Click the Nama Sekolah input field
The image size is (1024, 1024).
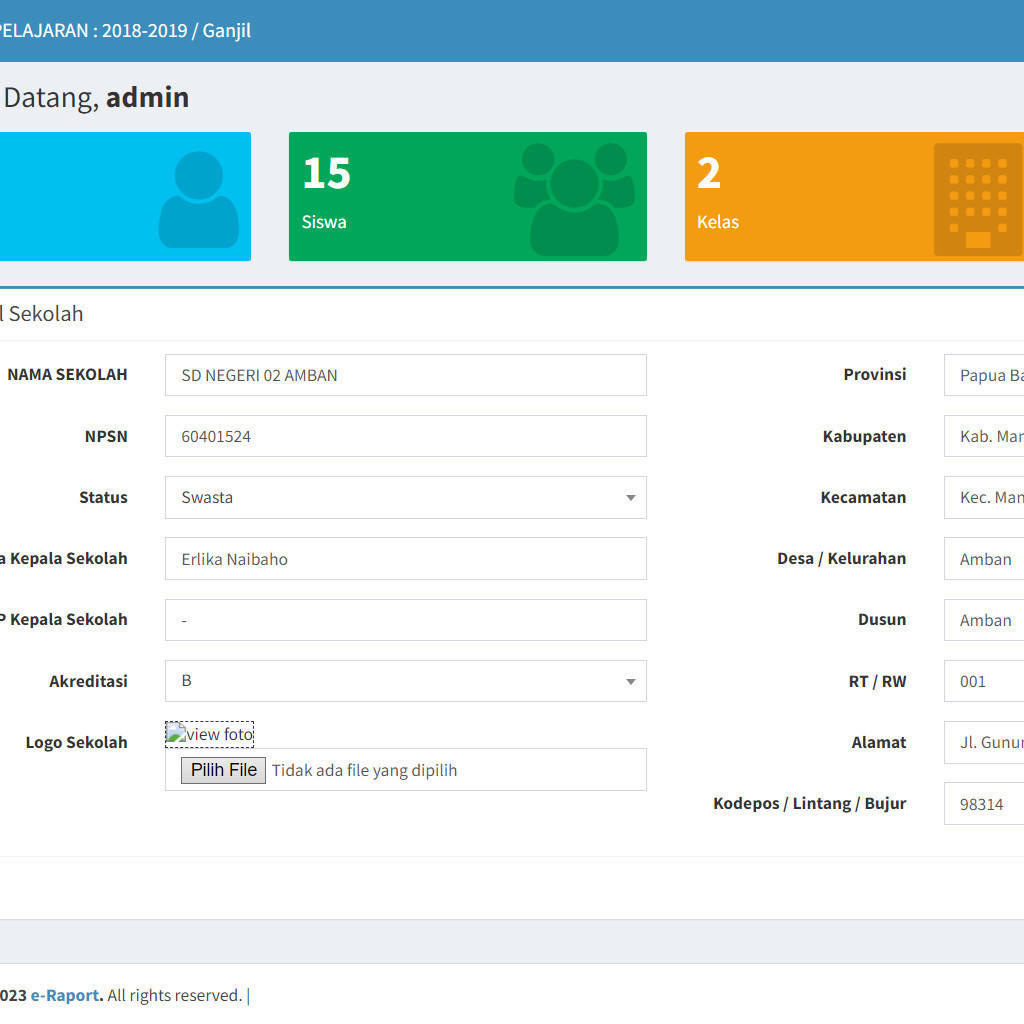pos(406,375)
